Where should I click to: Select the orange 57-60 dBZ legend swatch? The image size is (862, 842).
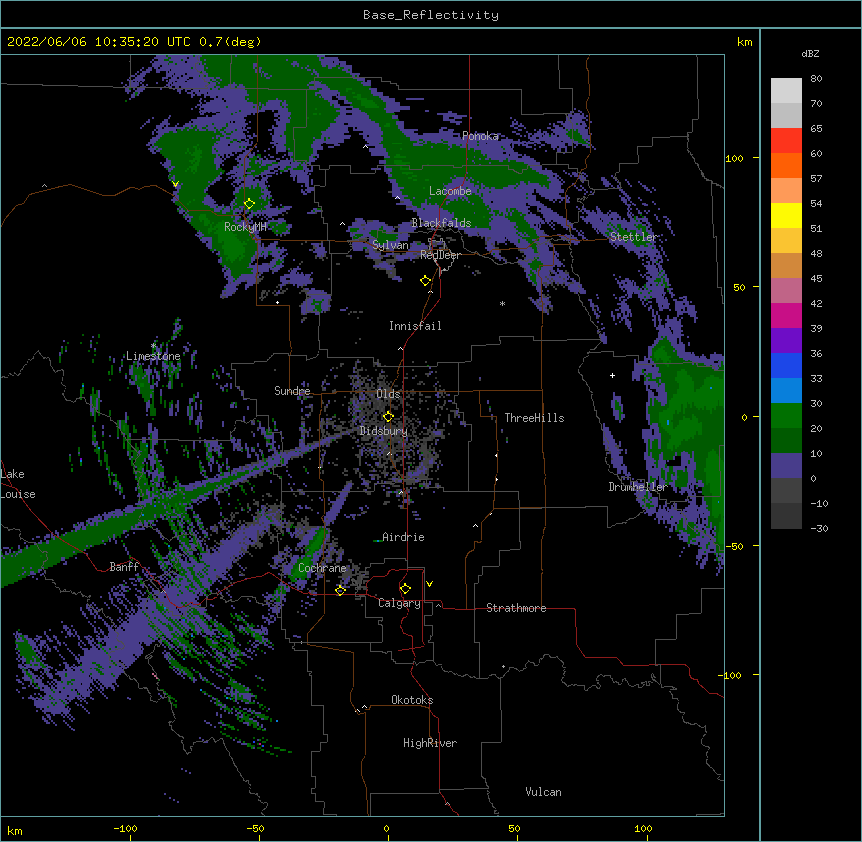point(786,165)
